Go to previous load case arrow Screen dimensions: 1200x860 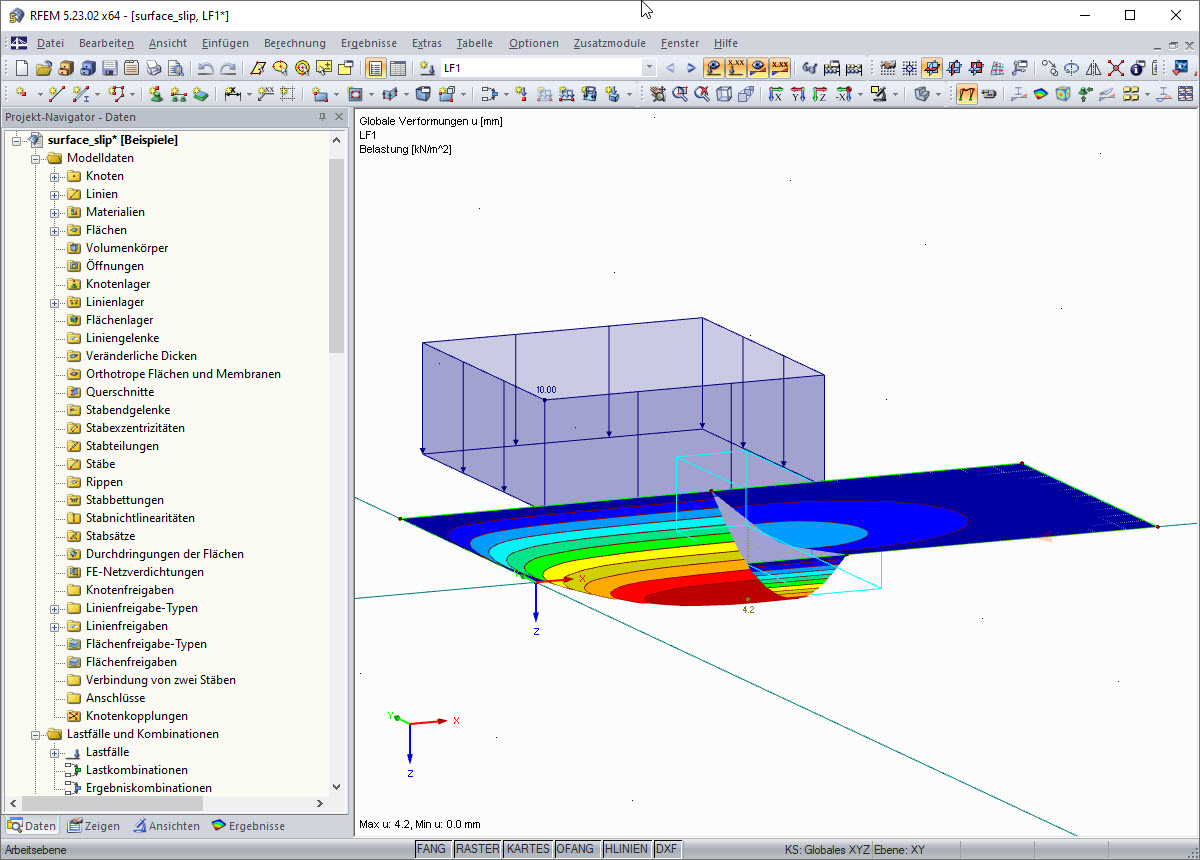coord(670,68)
